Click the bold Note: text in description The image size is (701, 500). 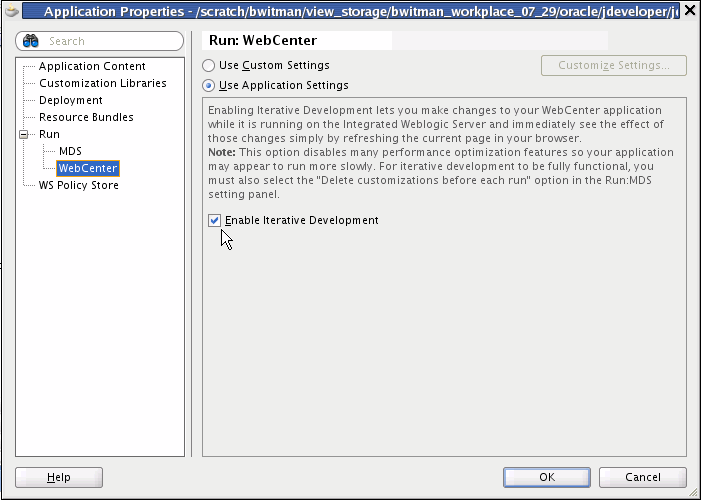(x=222, y=152)
